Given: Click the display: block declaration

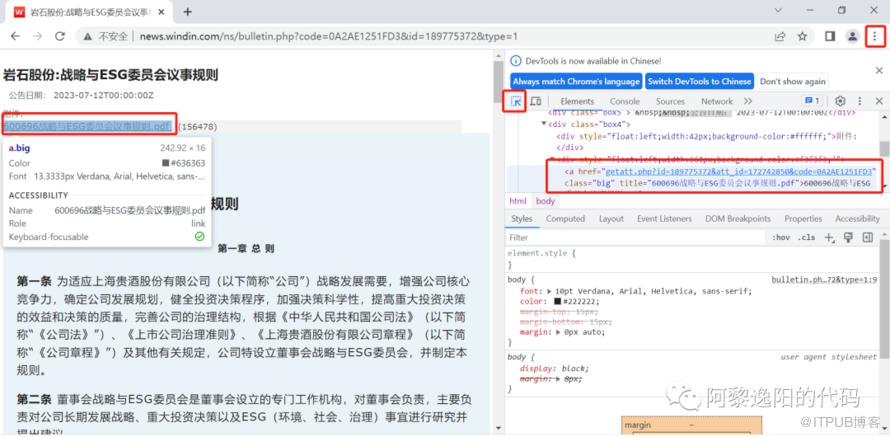Looking at the screenshot, I should [x=554, y=368].
